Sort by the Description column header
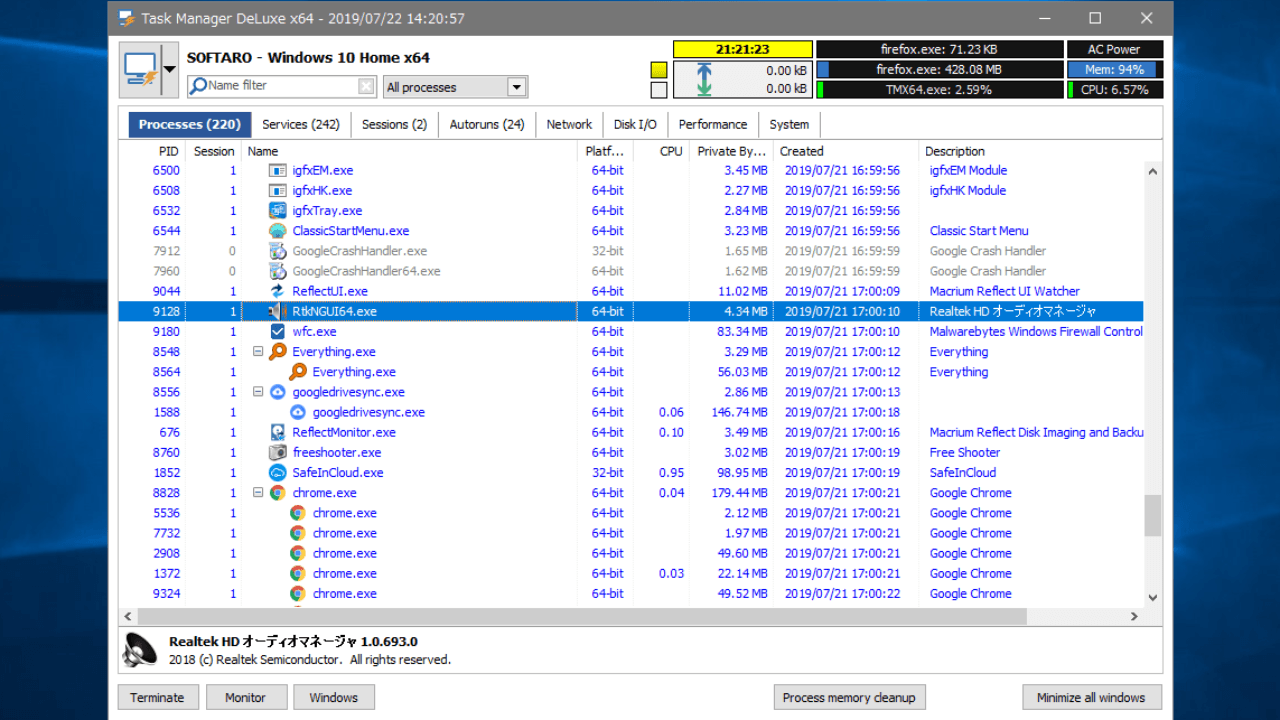The height and width of the screenshot is (720, 1280). click(1030, 151)
